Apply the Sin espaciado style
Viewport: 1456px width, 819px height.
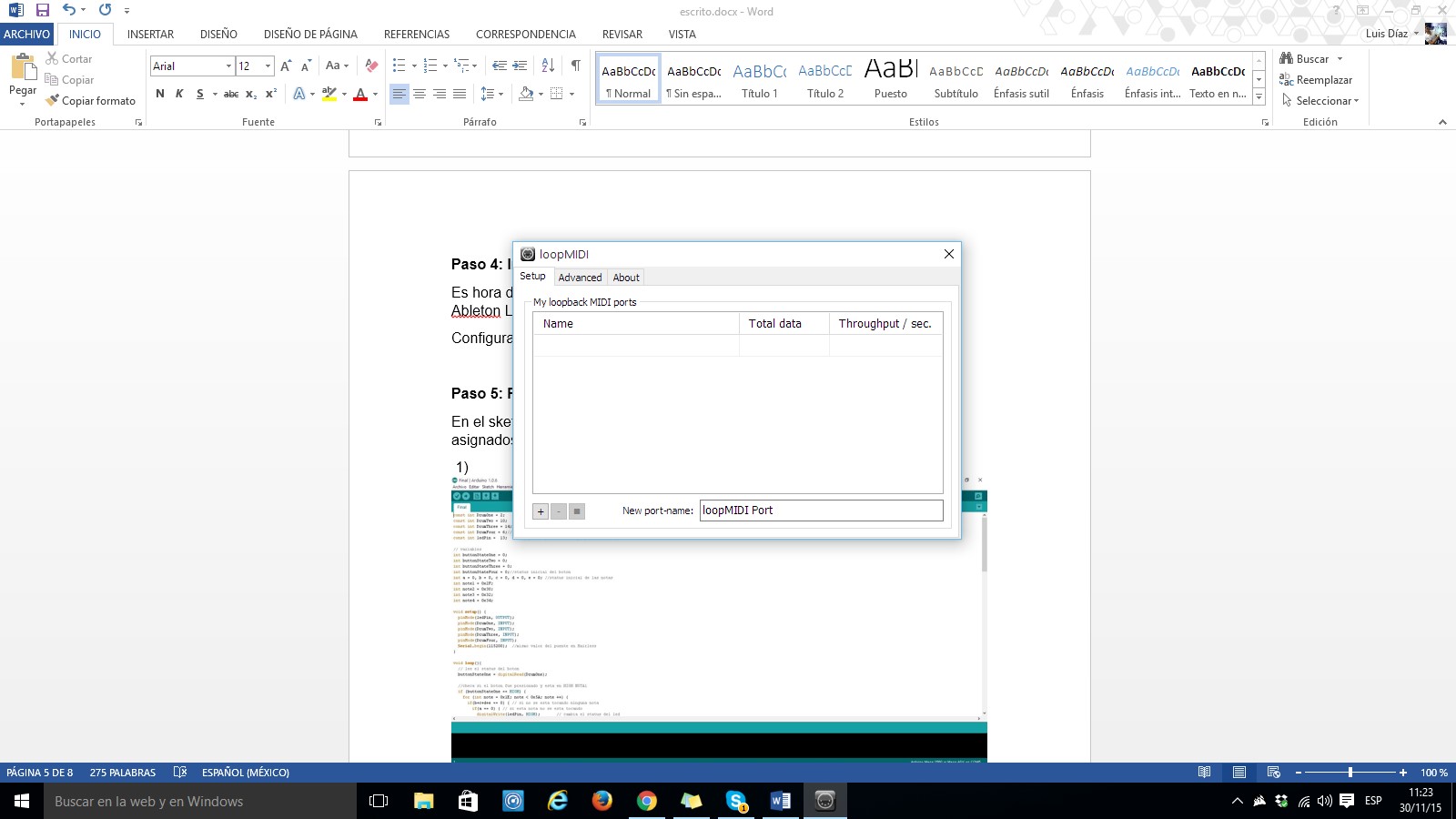[x=694, y=80]
